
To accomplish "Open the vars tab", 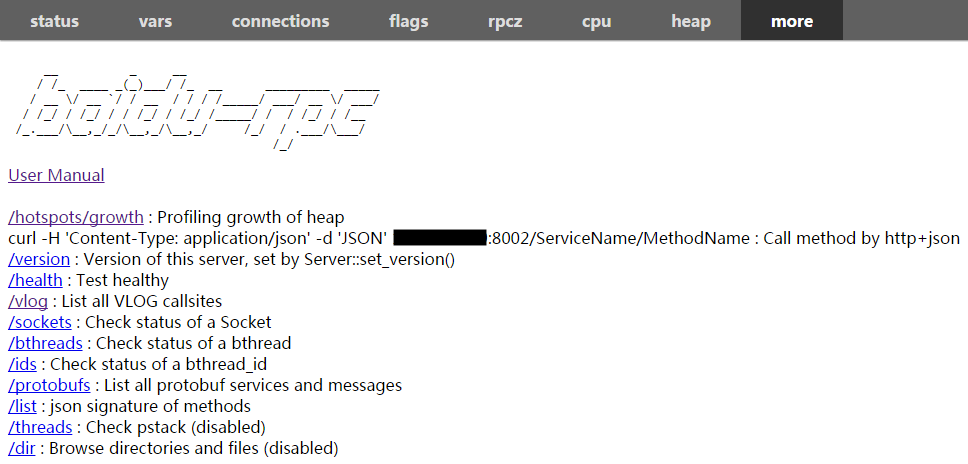I will 155,21.
